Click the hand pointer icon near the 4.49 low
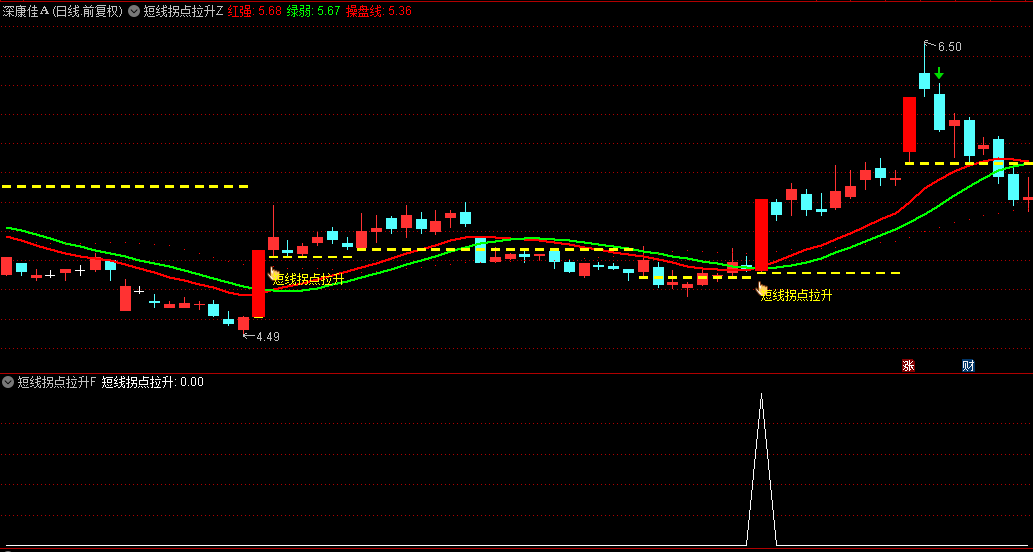 point(274,274)
